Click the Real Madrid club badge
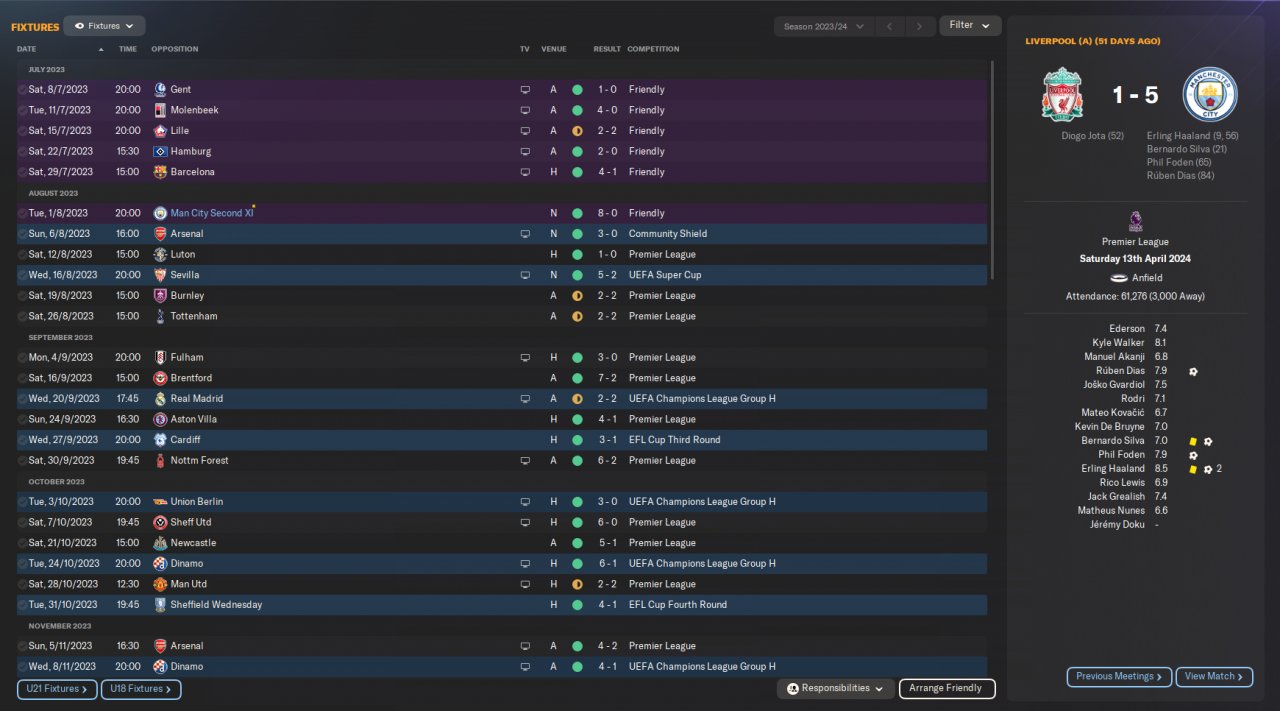 [160, 399]
